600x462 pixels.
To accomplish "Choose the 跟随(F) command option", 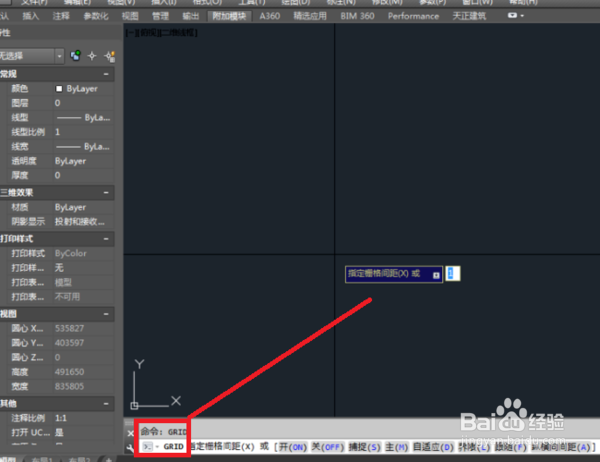I will tap(511, 447).
